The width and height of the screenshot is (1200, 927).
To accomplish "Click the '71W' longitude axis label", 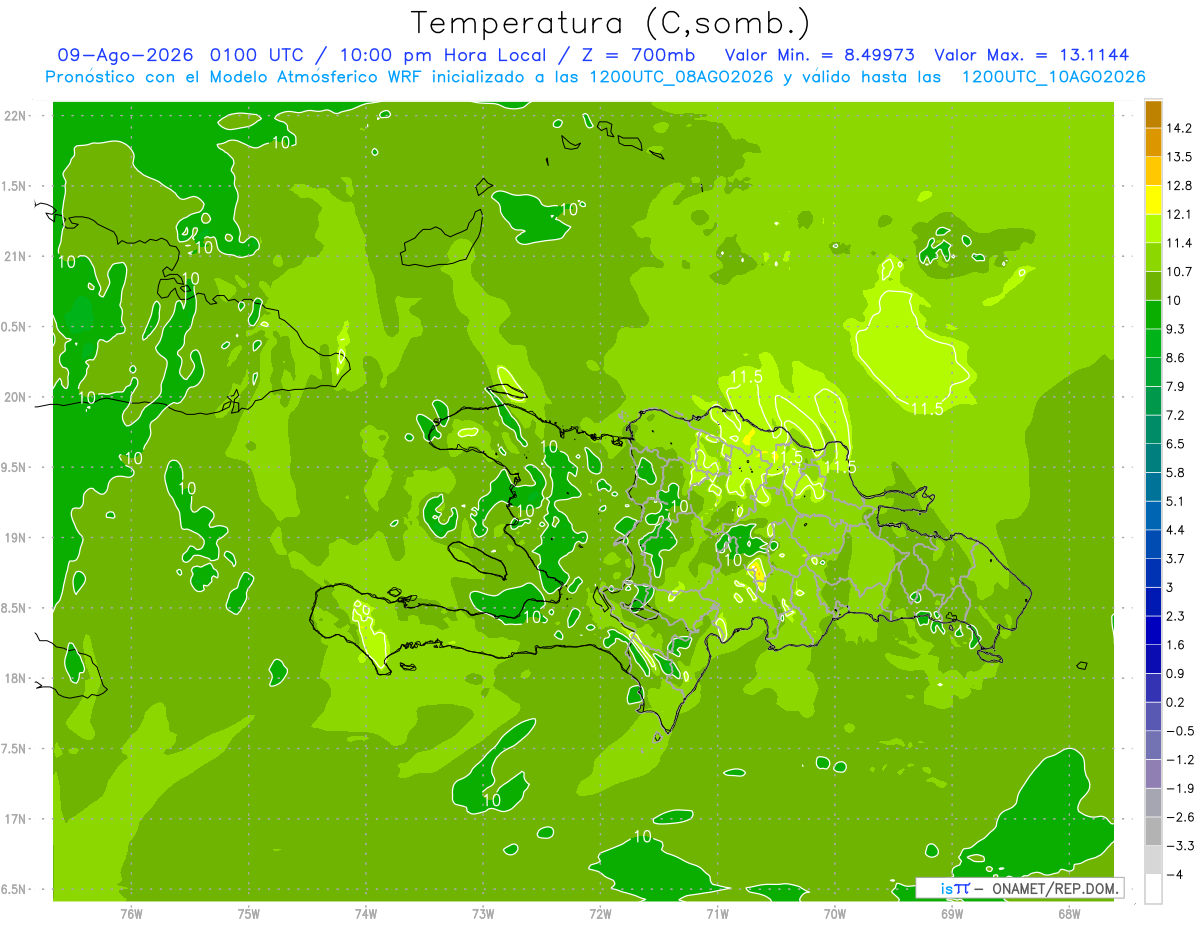I will coord(717,913).
